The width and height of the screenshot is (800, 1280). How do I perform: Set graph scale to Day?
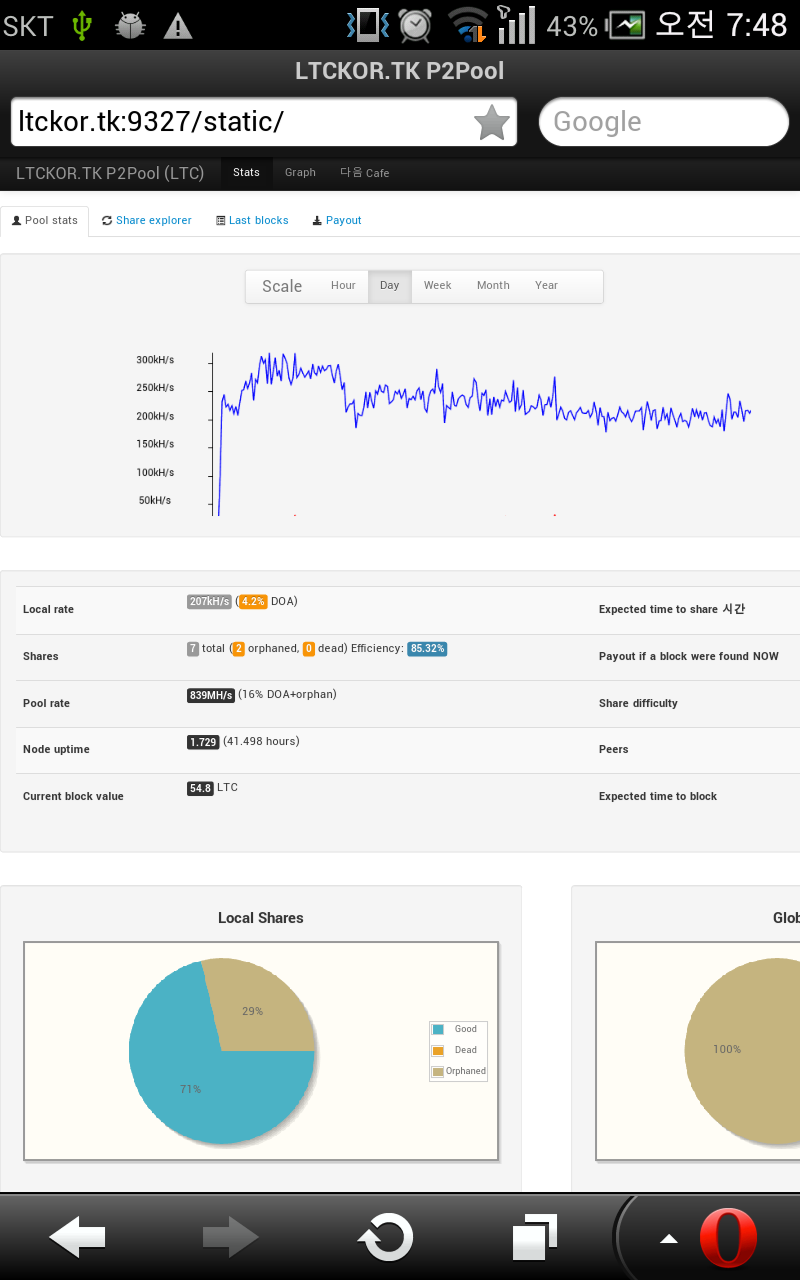[390, 286]
